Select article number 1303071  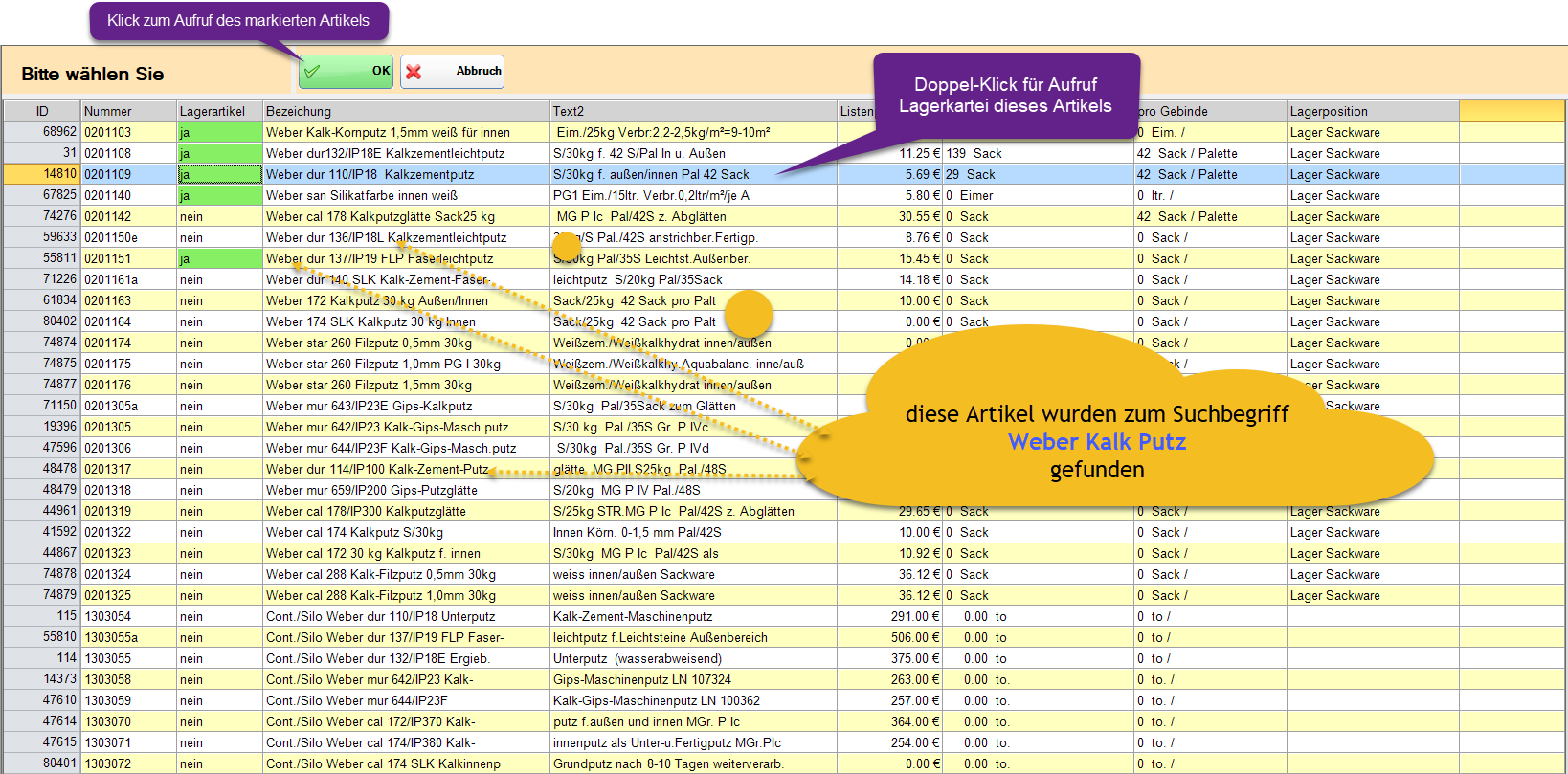[x=129, y=742]
